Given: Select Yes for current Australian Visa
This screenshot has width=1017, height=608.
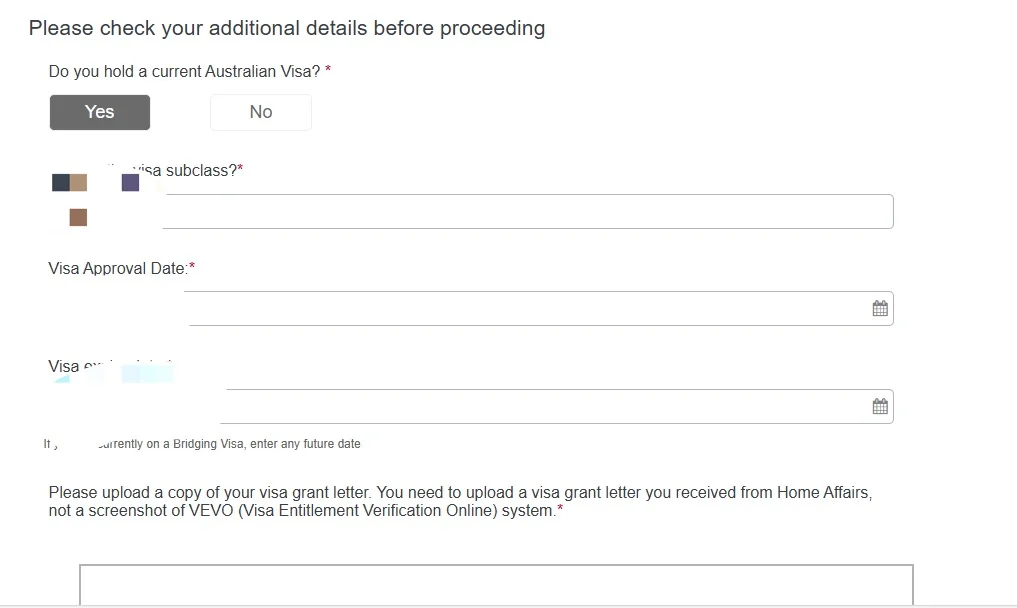Looking at the screenshot, I should tap(100, 112).
